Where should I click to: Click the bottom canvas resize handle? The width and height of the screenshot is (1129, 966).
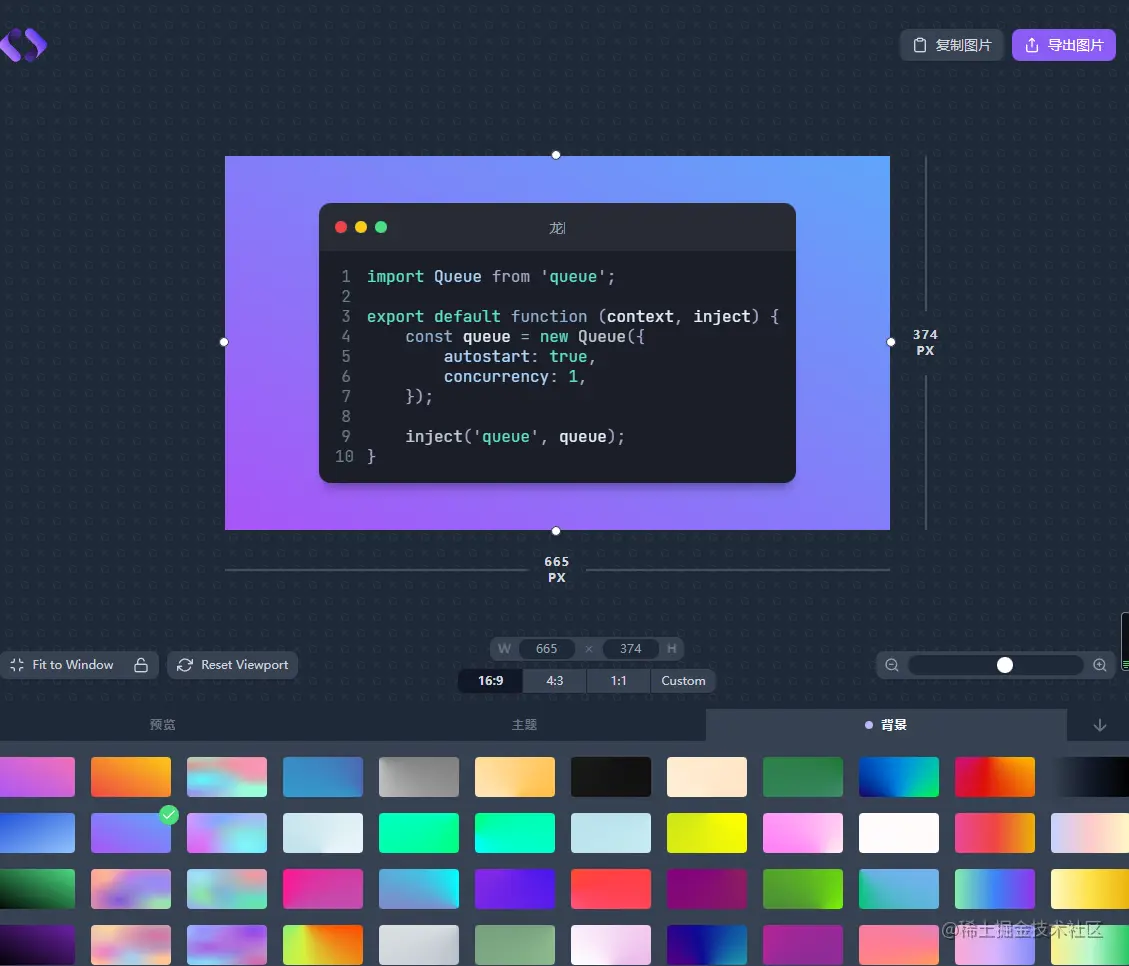(x=556, y=531)
